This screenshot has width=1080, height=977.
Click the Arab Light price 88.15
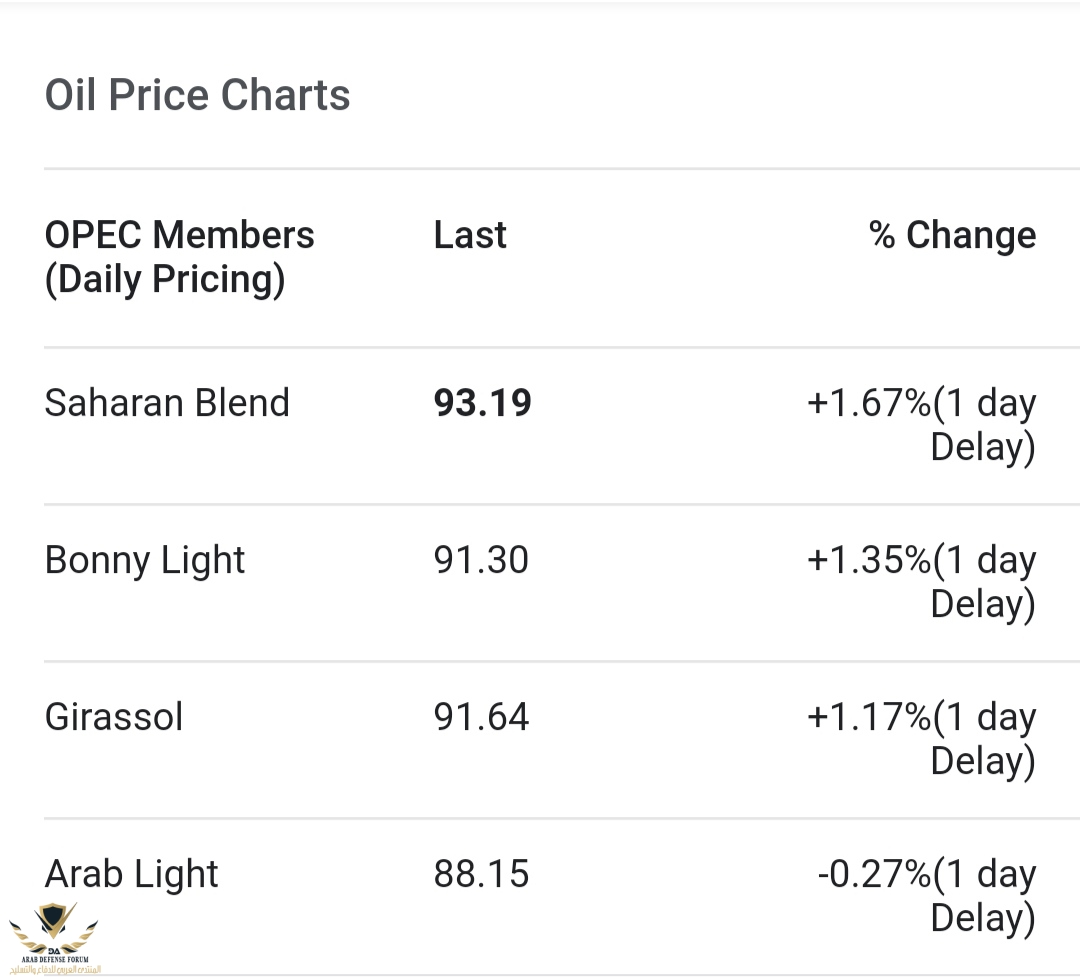tap(481, 874)
